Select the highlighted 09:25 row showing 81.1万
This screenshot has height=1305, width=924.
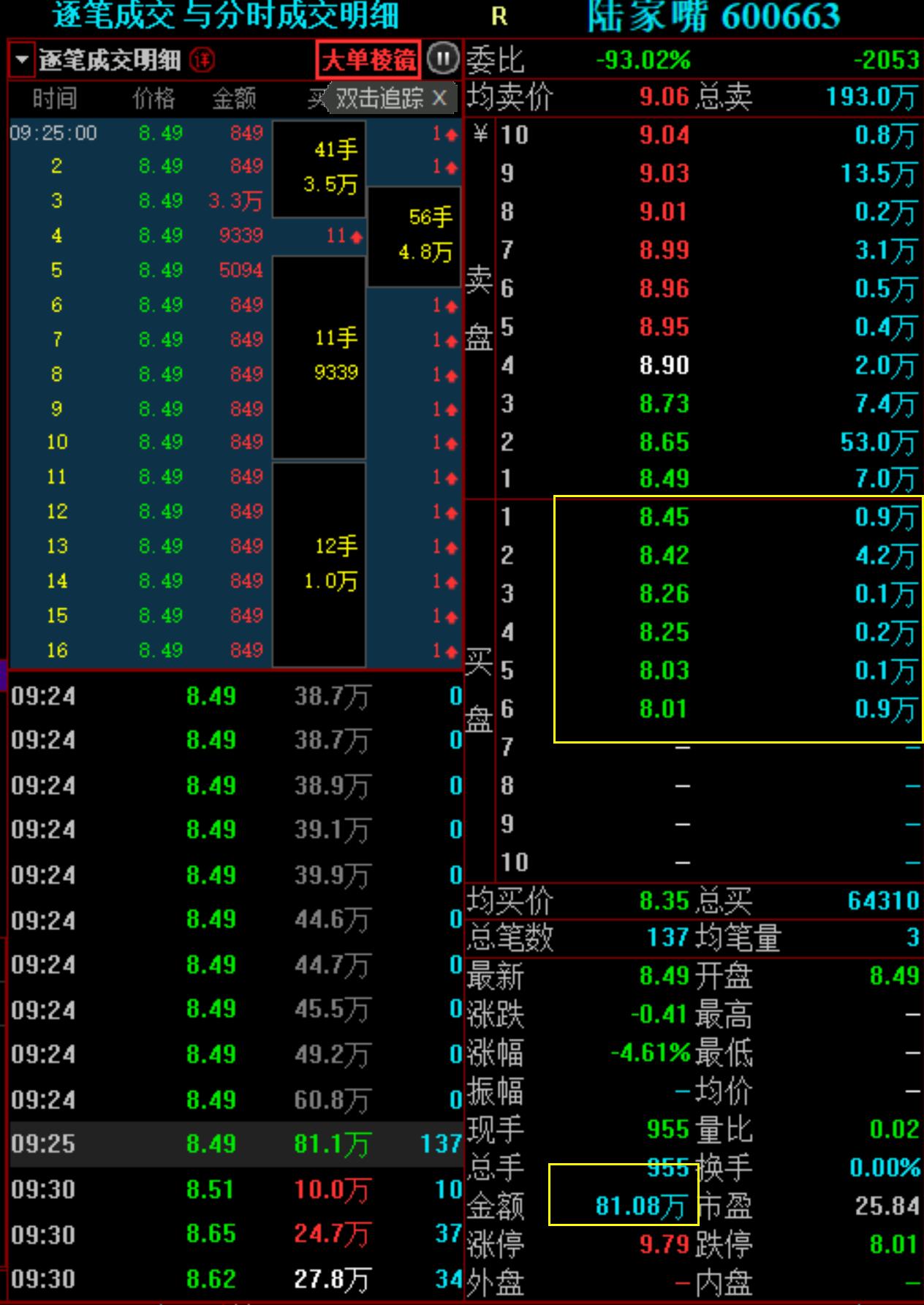(x=234, y=1144)
